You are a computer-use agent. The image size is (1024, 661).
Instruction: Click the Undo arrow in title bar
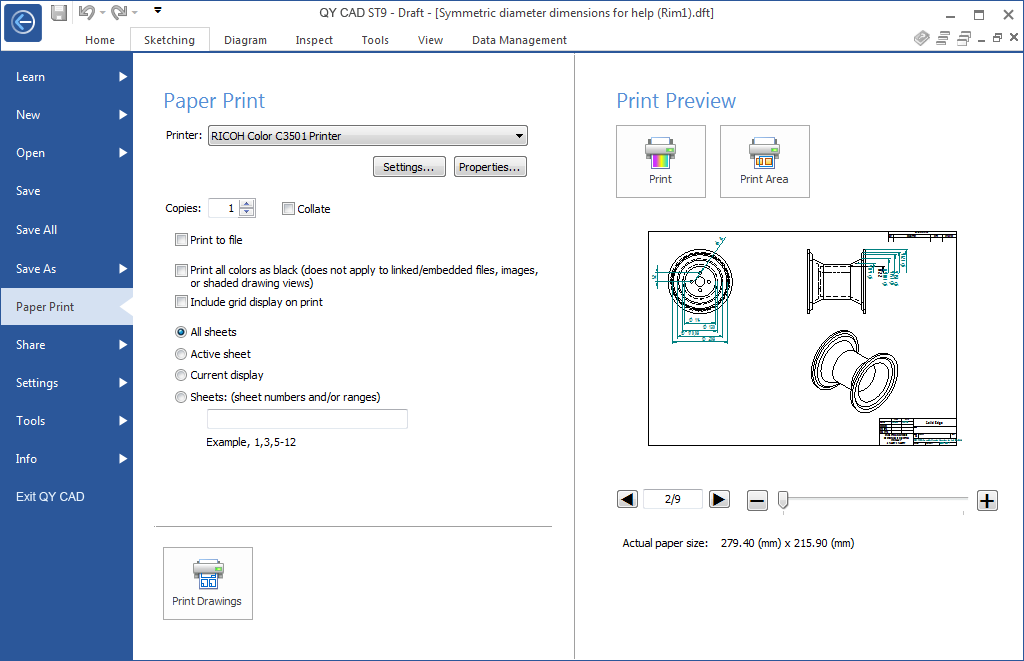click(x=87, y=12)
